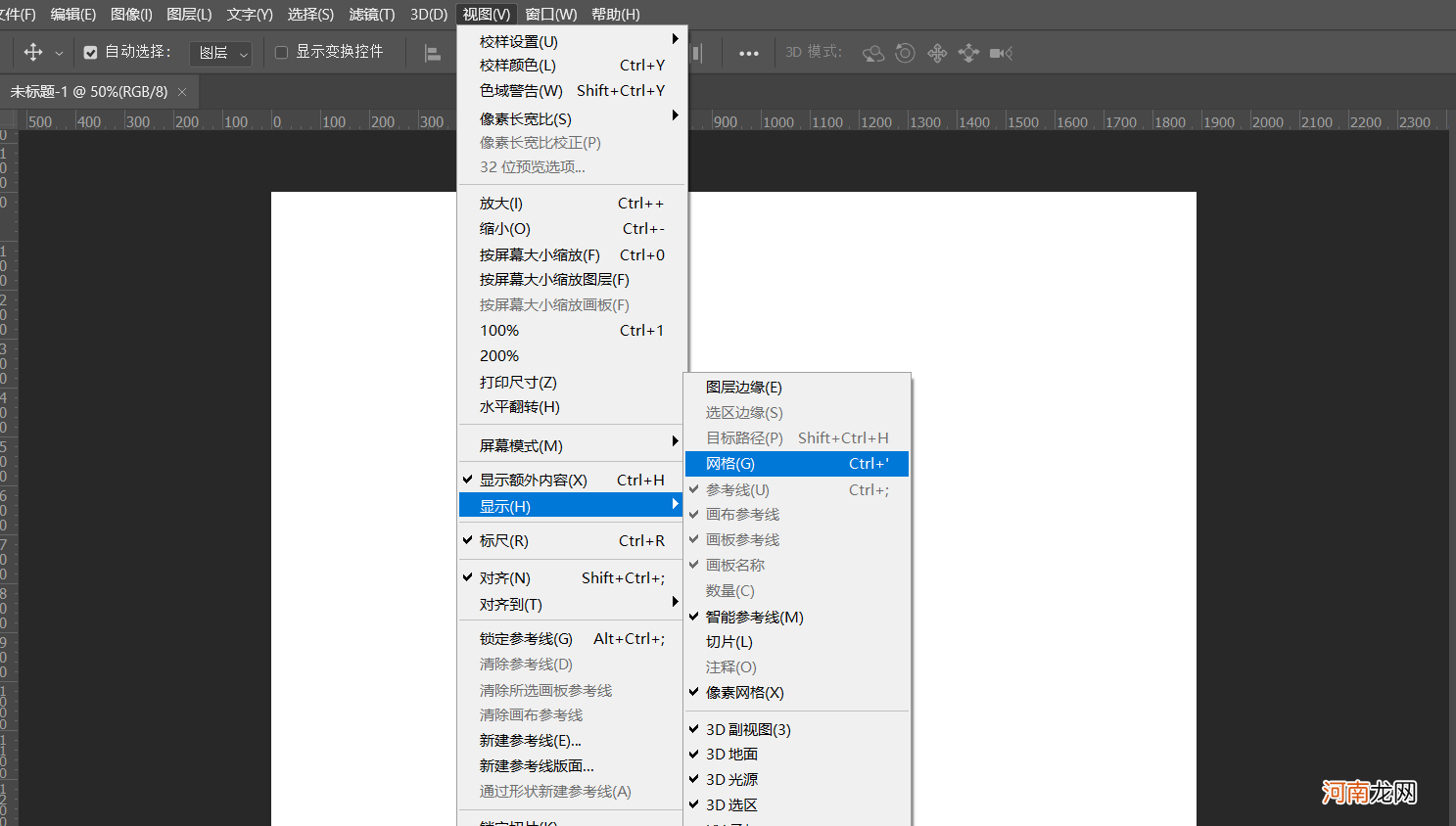Choose 锁定参考线(G) entry

(573, 639)
